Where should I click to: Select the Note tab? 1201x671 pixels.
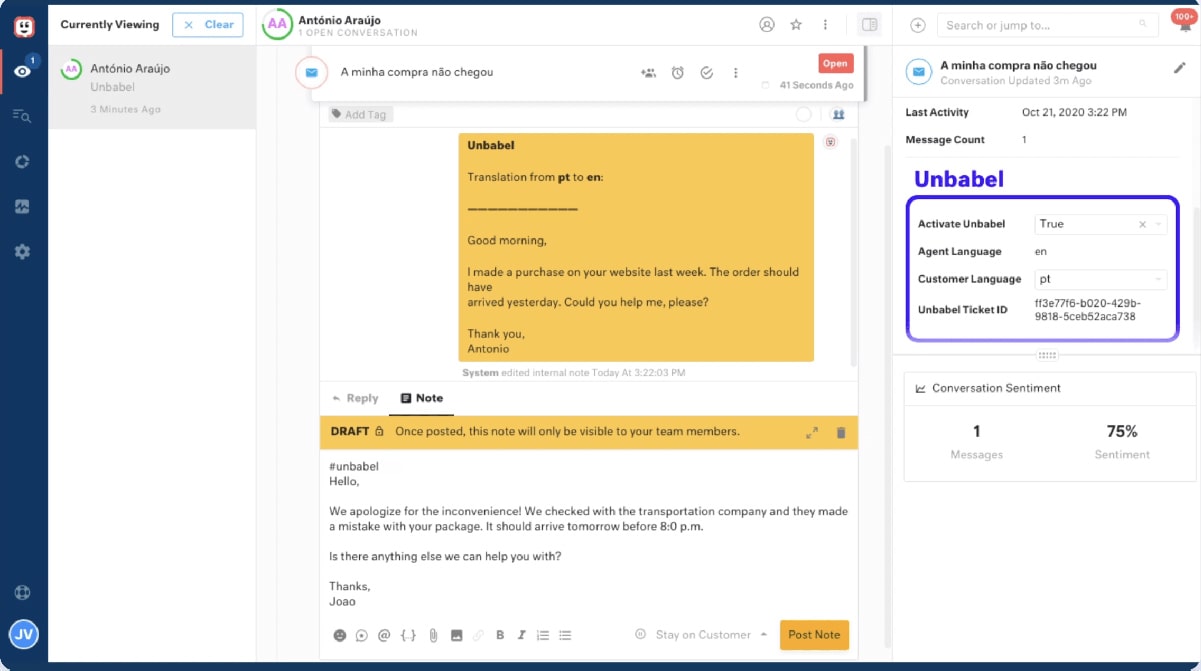pyautogui.click(x=421, y=398)
